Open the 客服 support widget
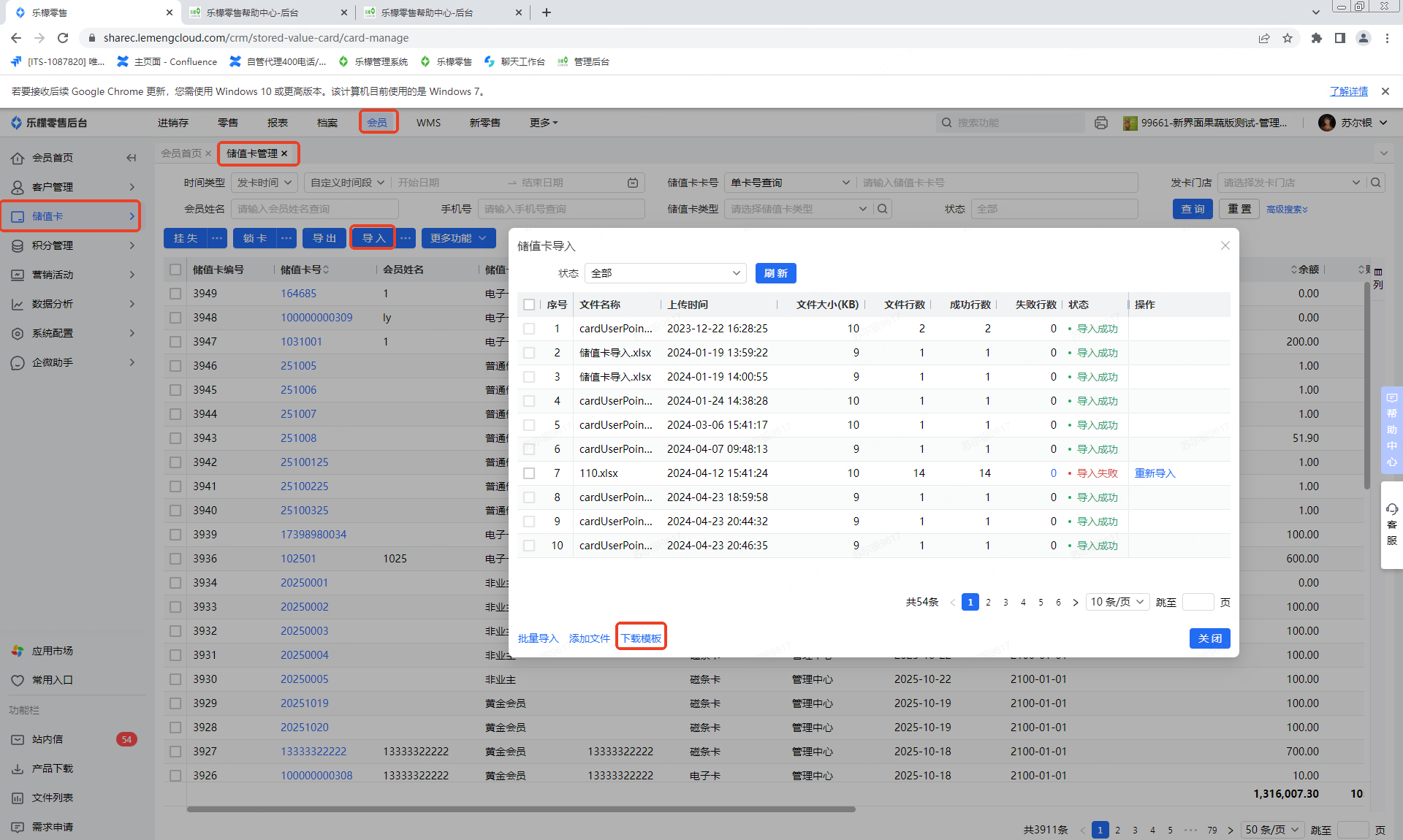This screenshot has width=1403, height=840. (1391, 524)
